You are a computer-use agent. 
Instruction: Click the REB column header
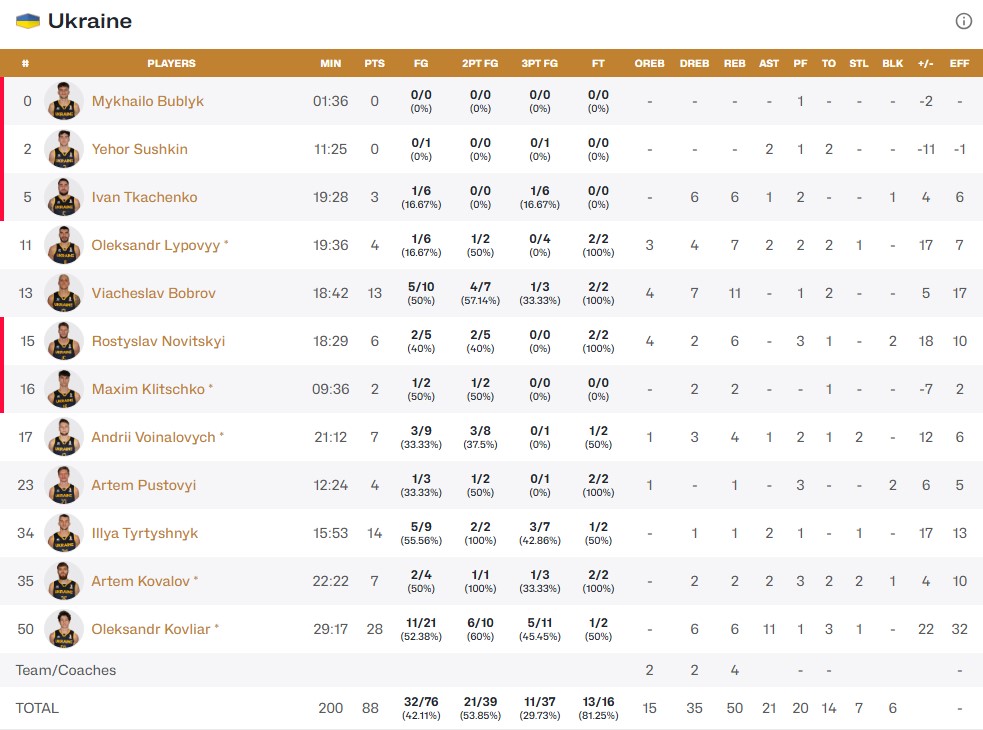pos(735,63)
